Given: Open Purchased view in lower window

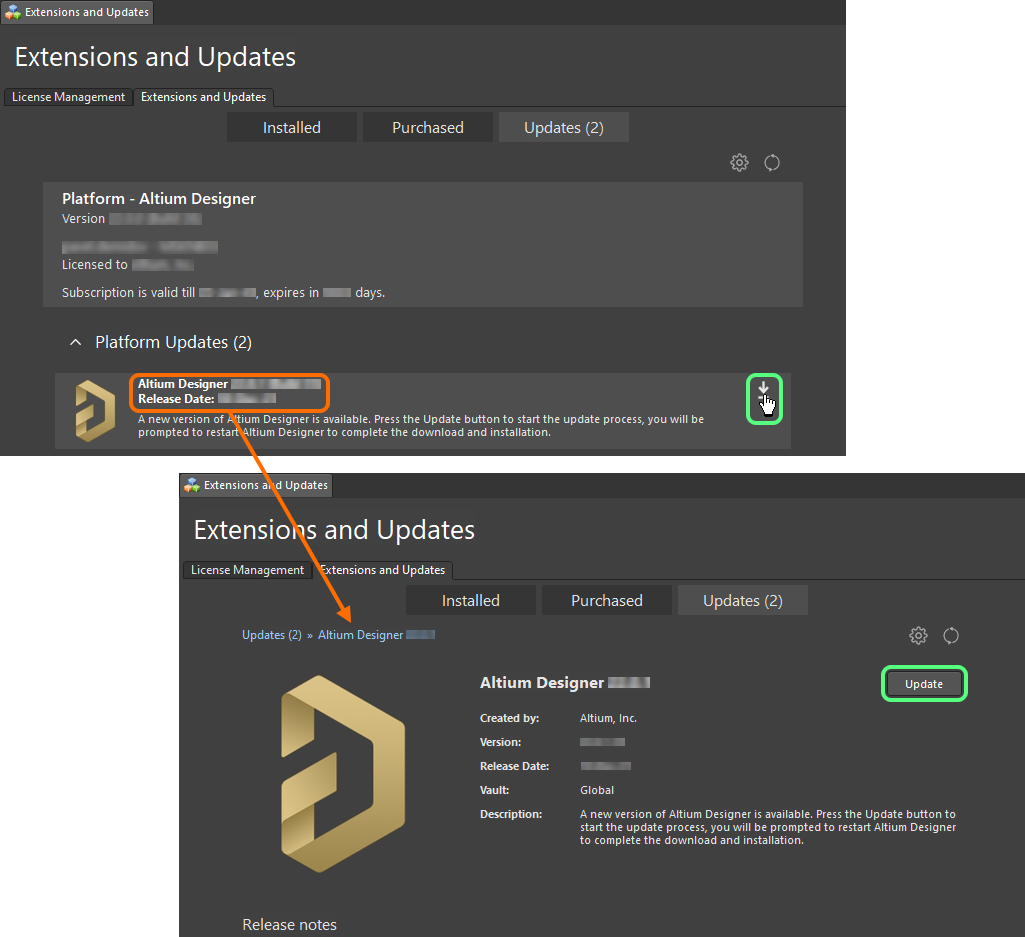Looking at the screenshot, I should point(606,601).
